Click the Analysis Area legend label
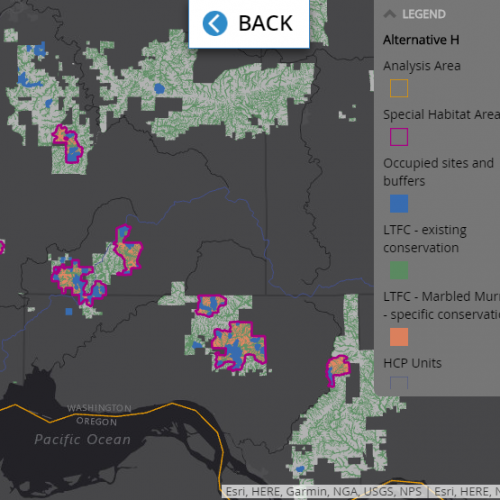Viewport: 500px width, 500px height. (x=422, y=66)
